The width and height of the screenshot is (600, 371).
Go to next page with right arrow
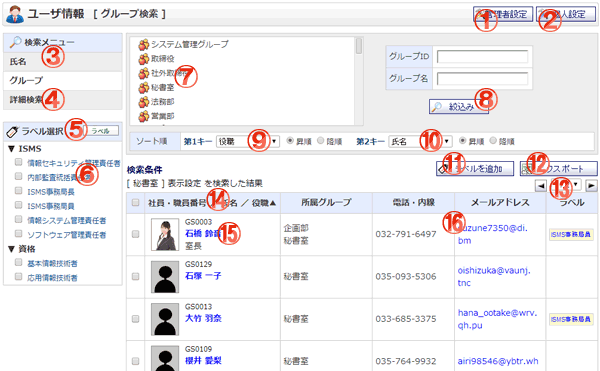(591, 186)
